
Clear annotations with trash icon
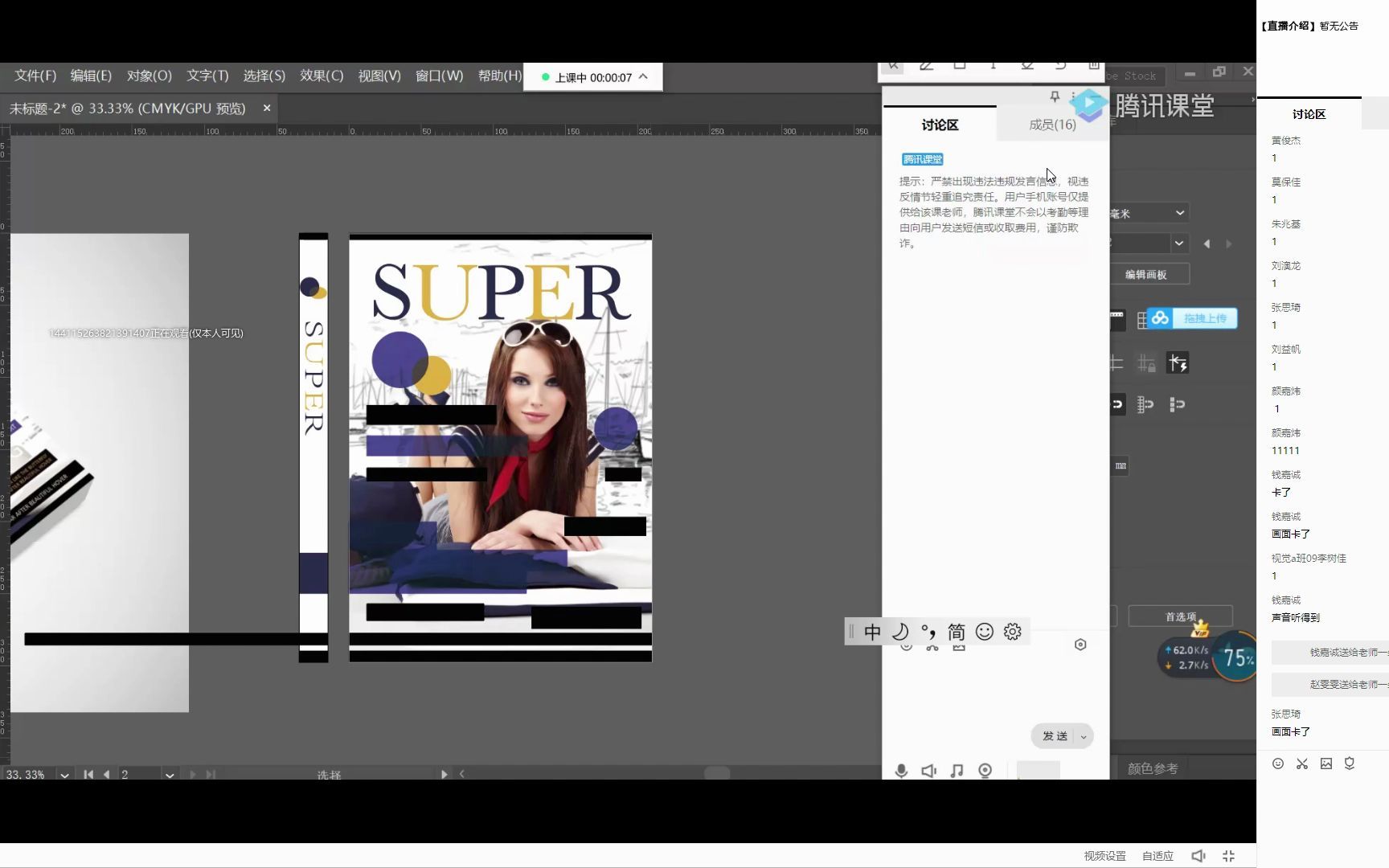pyautogui.click(x=1094, y=65)
